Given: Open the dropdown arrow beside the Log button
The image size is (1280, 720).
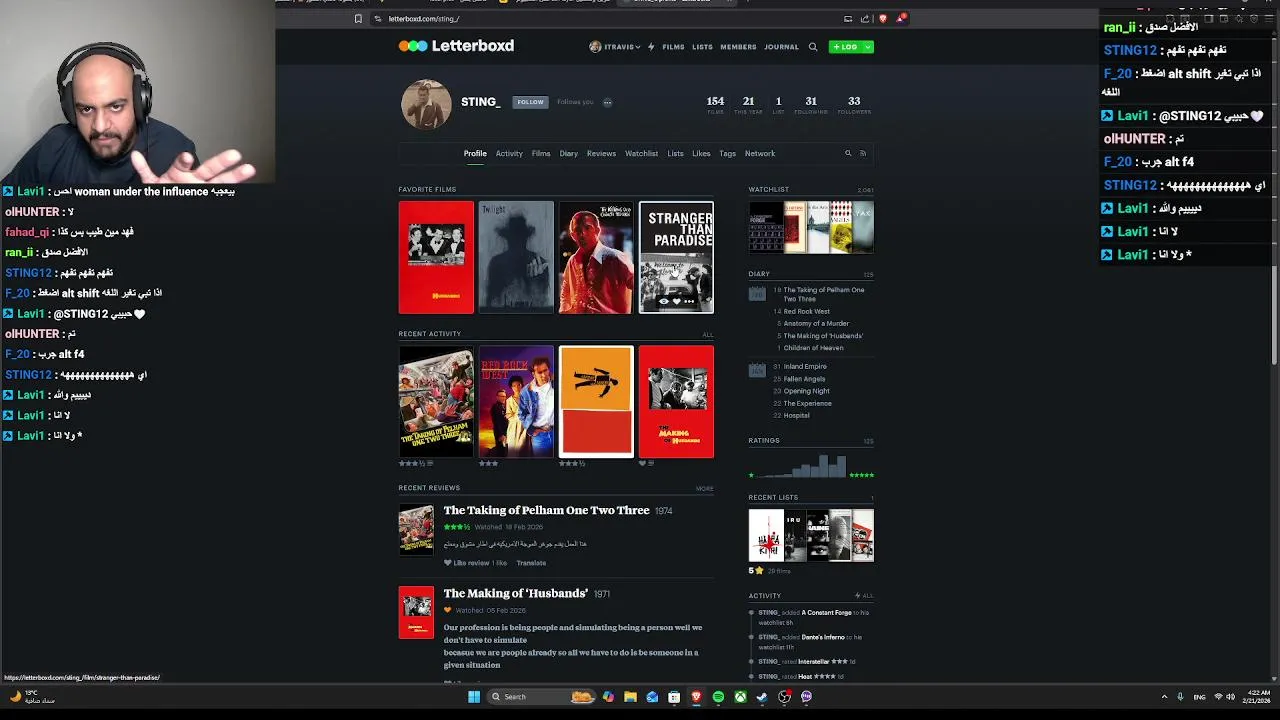Looking at the screenshot, I should coord(867,47).
